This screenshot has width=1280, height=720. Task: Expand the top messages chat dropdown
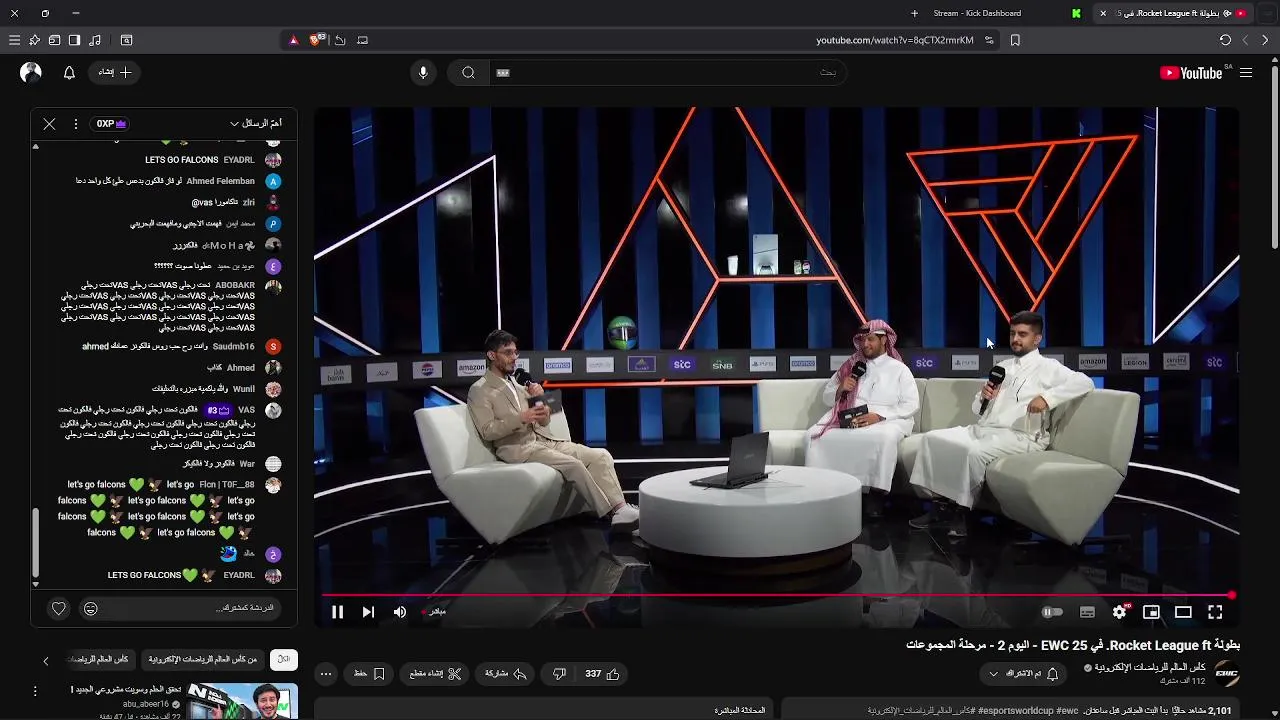coord(256,124)
